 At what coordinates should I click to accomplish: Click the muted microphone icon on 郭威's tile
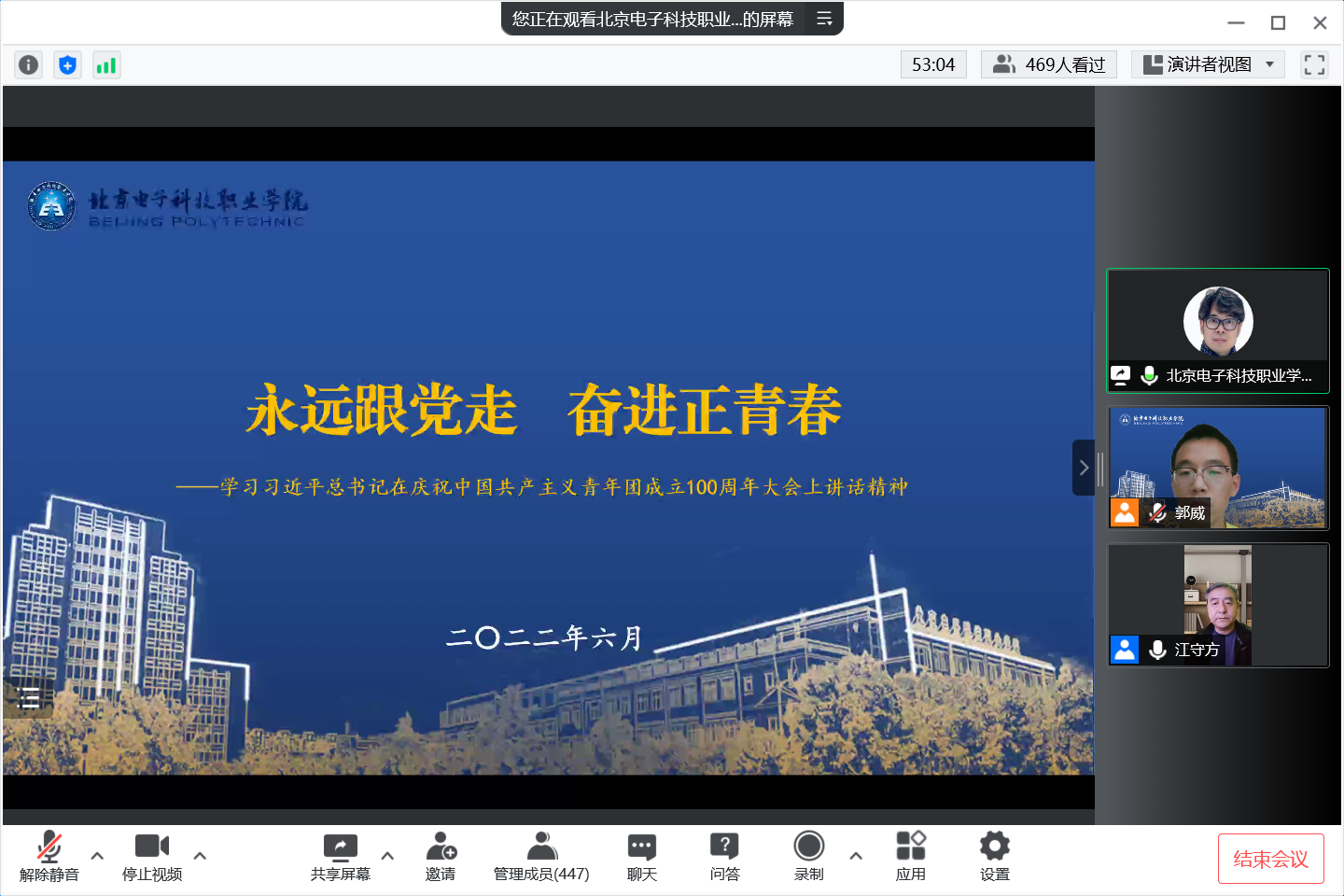(x=1157, y=512)
